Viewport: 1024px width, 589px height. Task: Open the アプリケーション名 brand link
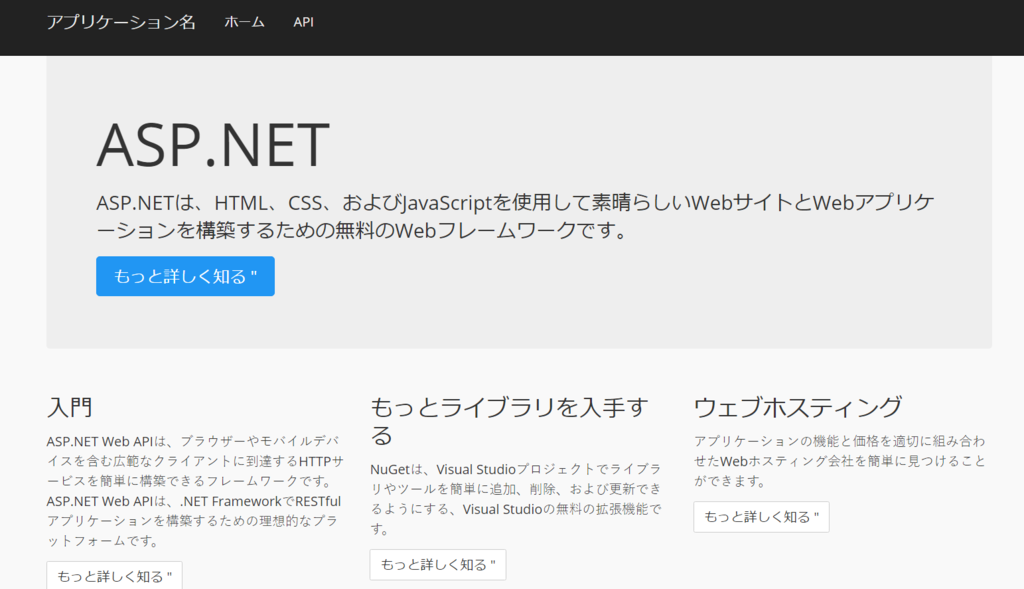121,22
